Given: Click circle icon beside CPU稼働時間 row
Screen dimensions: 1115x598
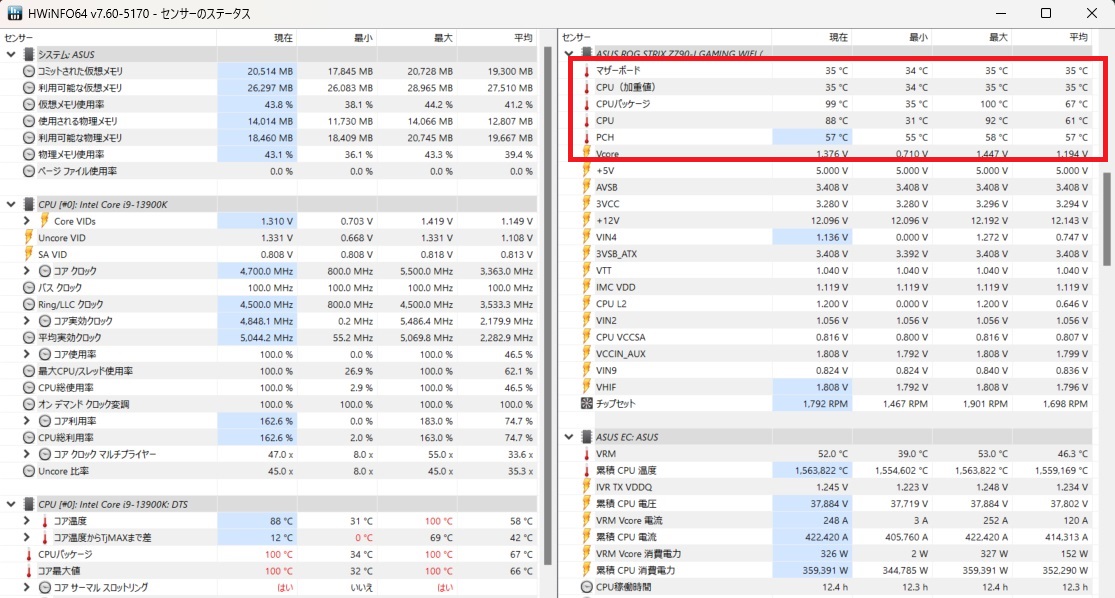Looking at the screenshot, I should click(x=587, y=587).
